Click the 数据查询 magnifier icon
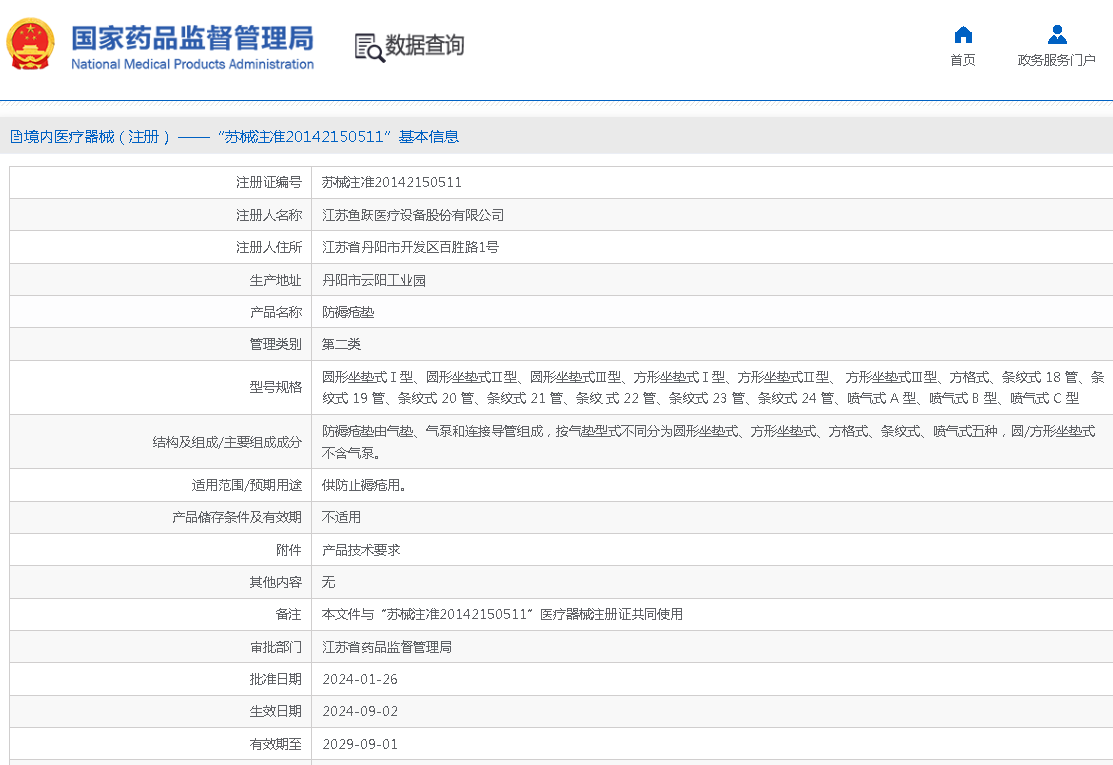 pyautogui.click(x=369, y=47)
